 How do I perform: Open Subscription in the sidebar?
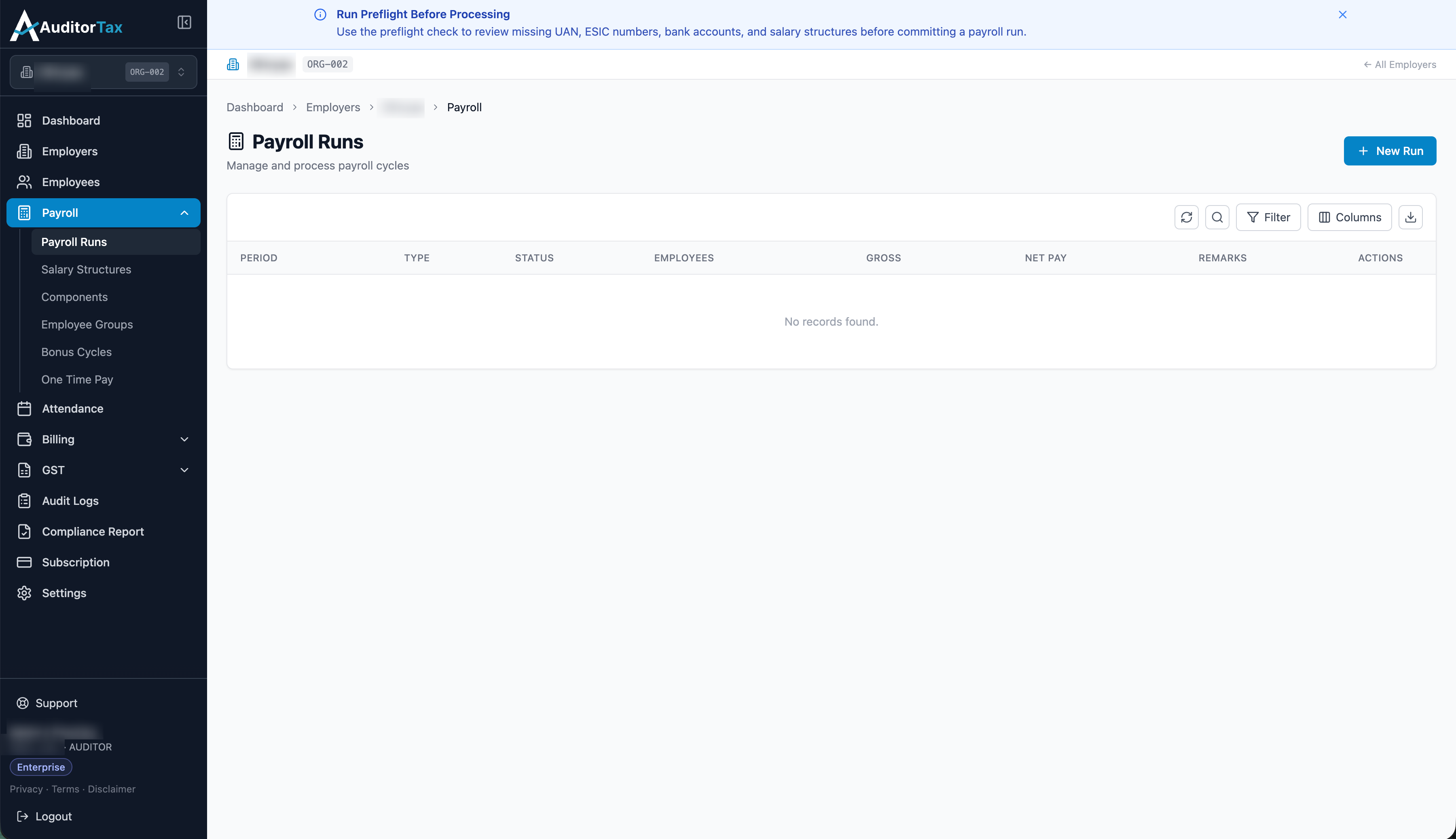[104, 562]
